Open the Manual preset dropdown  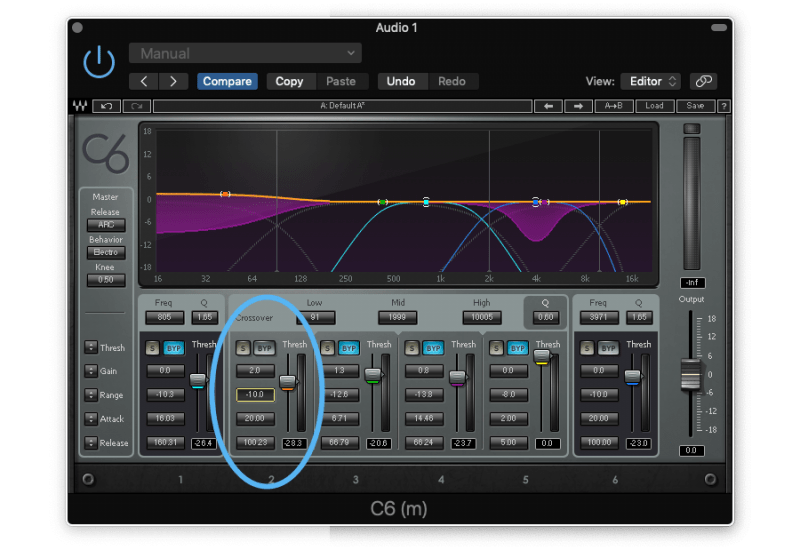click(x=245, y=53)
